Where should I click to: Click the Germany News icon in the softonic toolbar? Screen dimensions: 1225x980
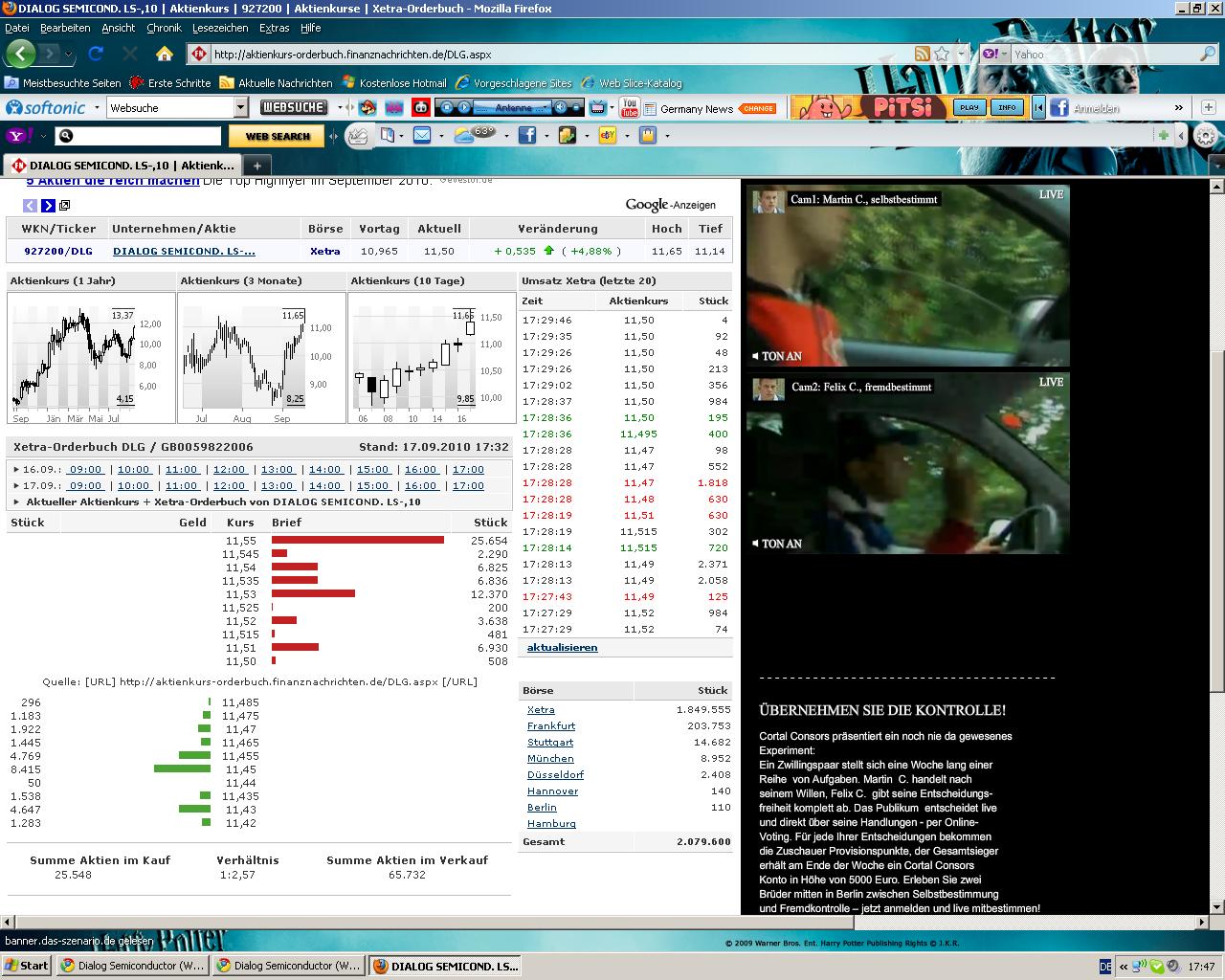[x=651, y=108]
